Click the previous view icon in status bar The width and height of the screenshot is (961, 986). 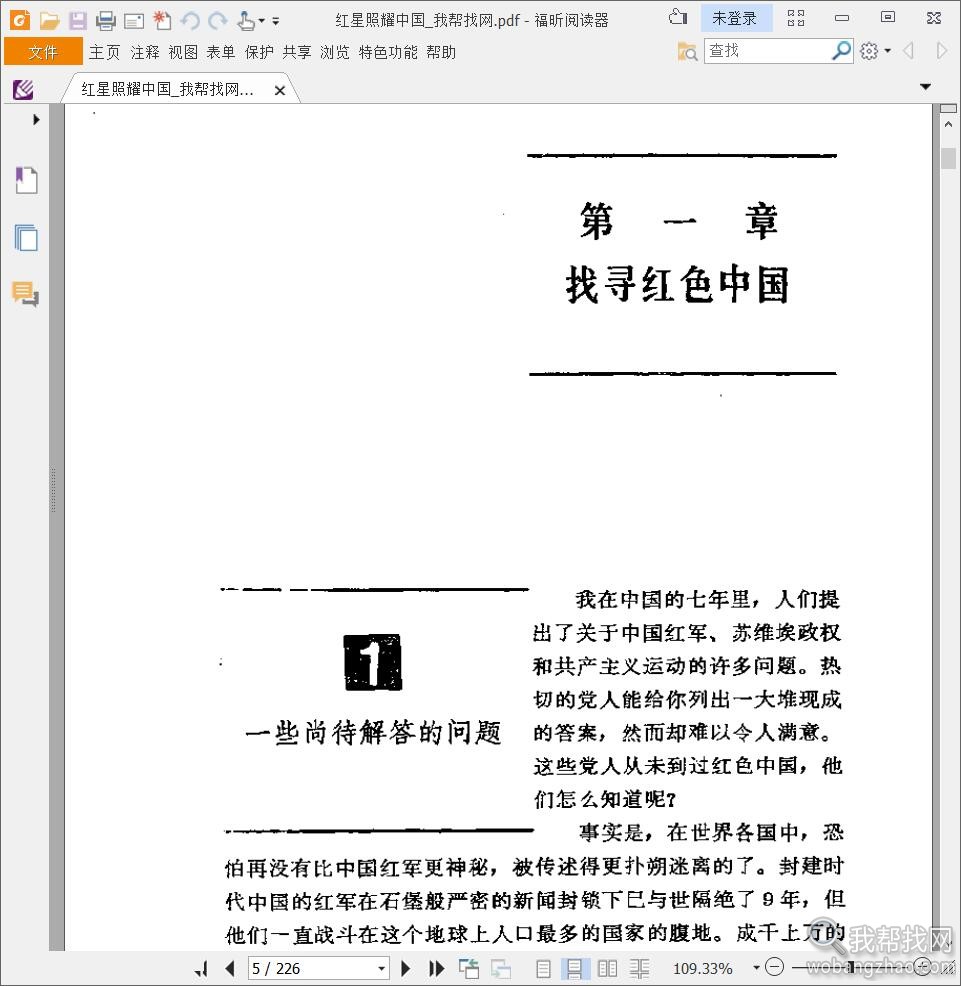(x=469, y=968)
